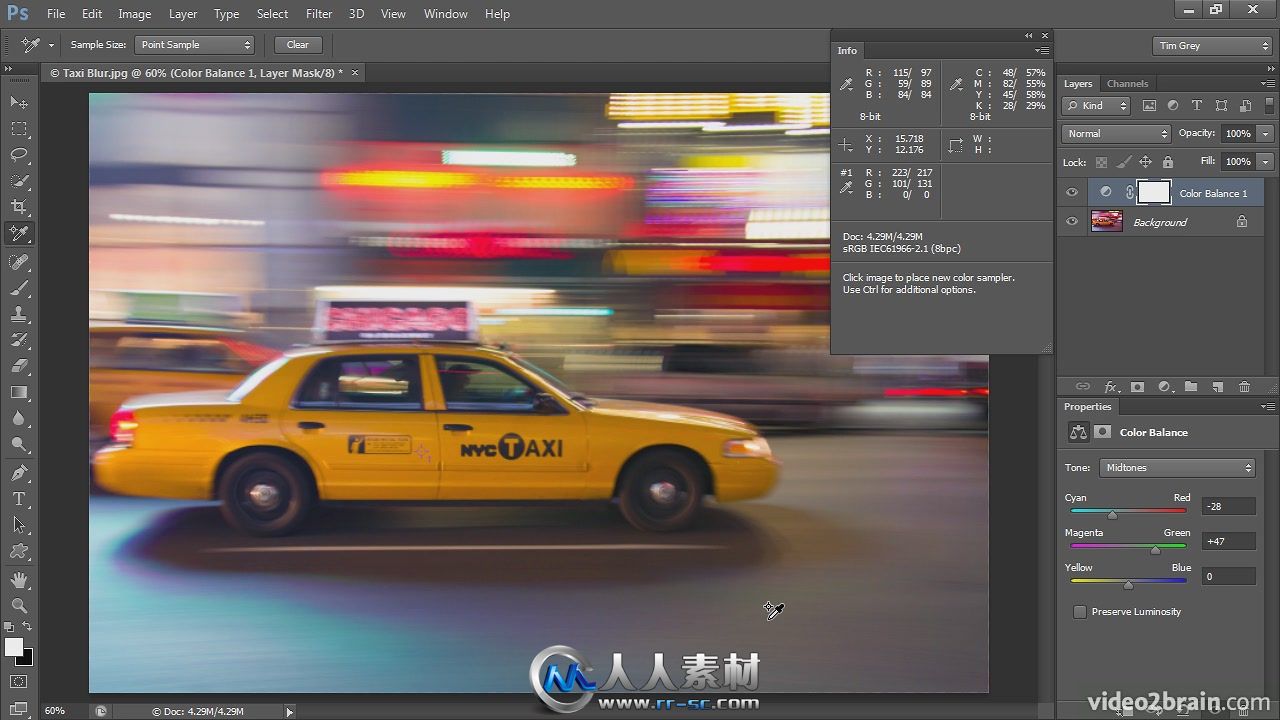The width and height of the screenshot is (1280, 720).
Task: Open the Properties panel flyout menu
Action: [1268, 407]
